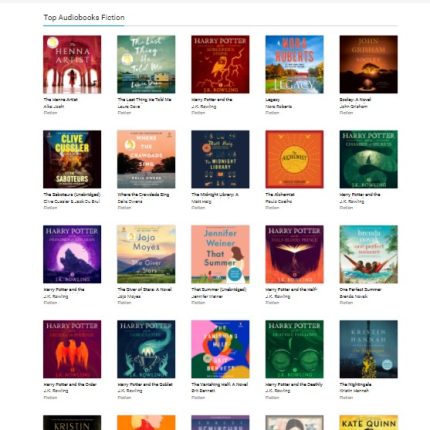The image size is (430, 430).
Task: Open The Alchemist orange cover
Action: pyautogui.click(x=294, y=159)
